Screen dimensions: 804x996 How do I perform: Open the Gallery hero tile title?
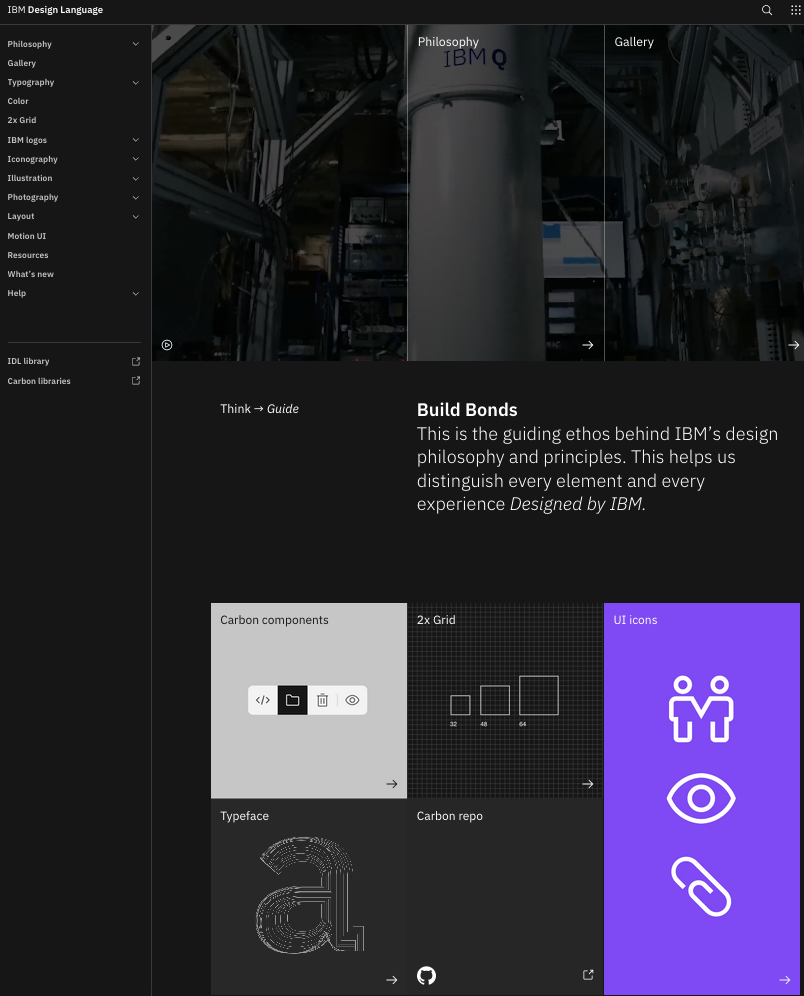[x=634, y=42]
